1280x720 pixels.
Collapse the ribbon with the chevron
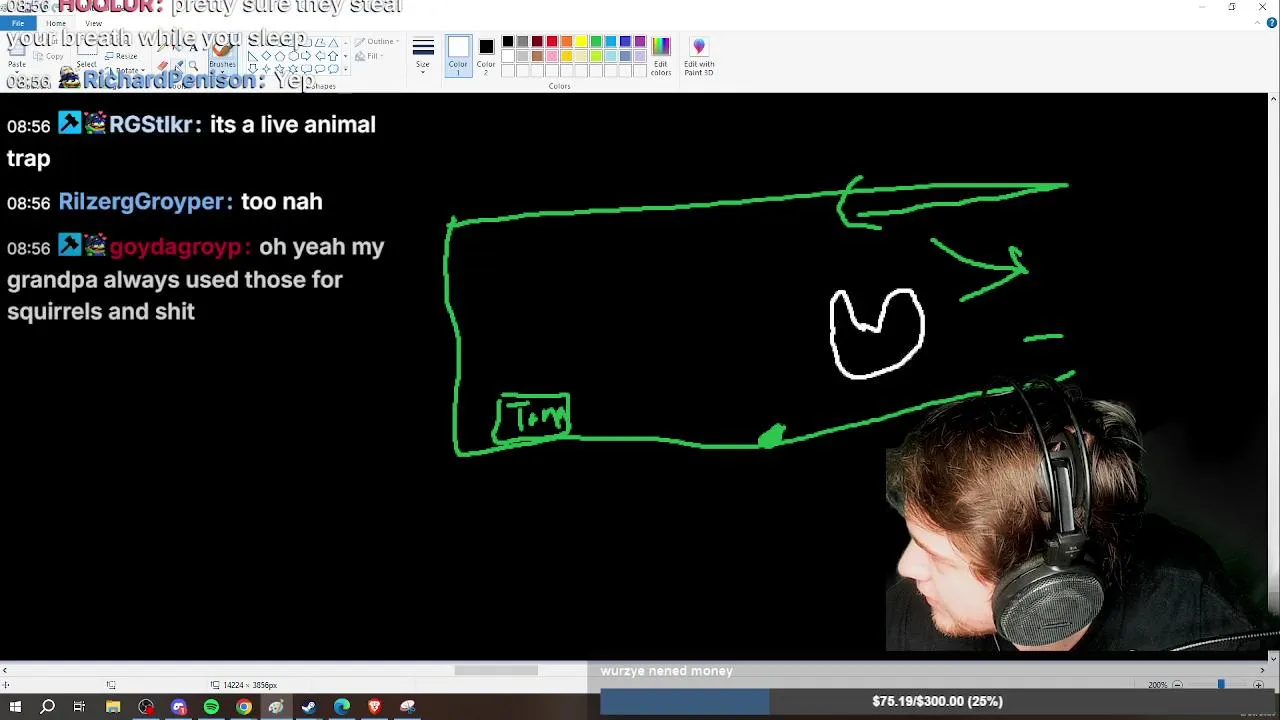1258,22
